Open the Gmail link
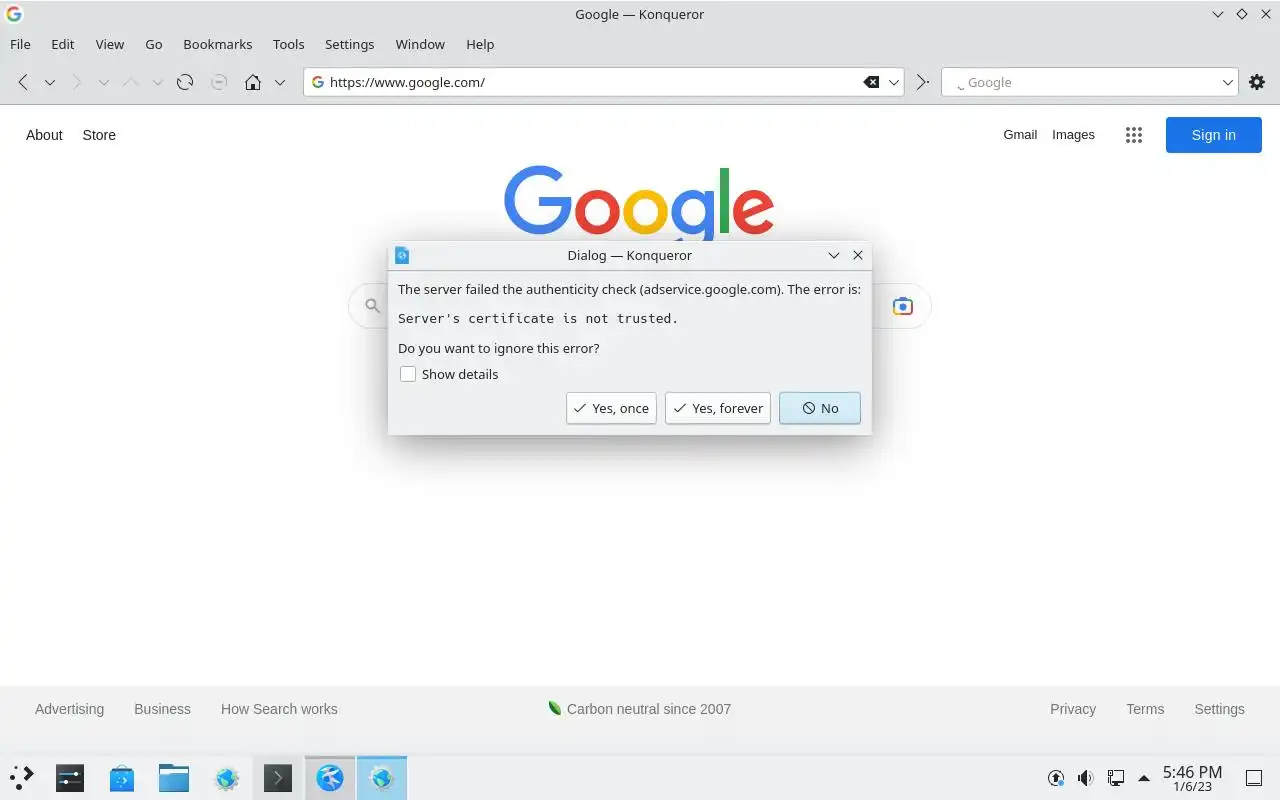The image size is (1280, 800). [x=1020, y=135]
